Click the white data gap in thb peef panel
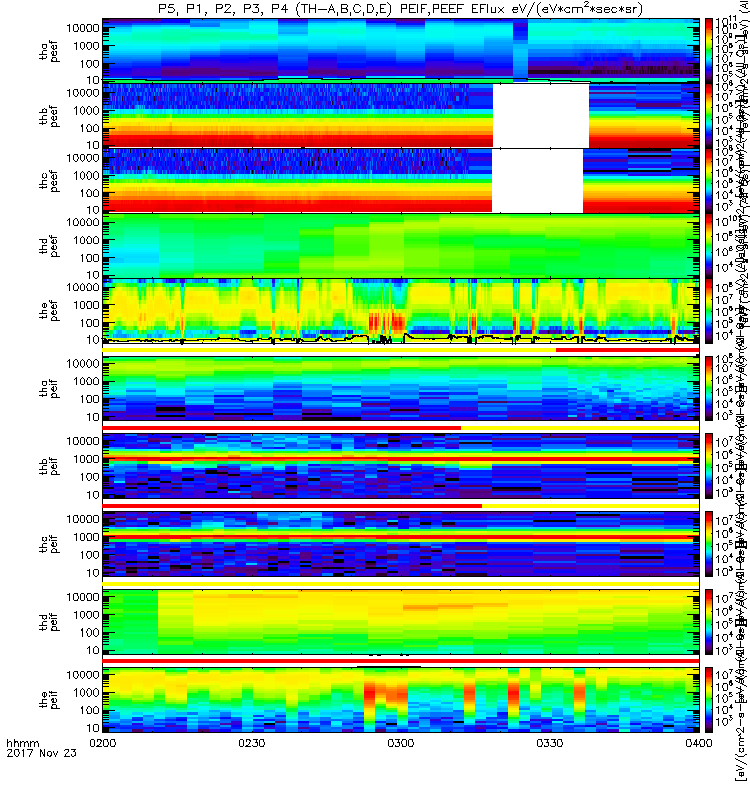Viewport: 750px width, 800px height. 541,116
